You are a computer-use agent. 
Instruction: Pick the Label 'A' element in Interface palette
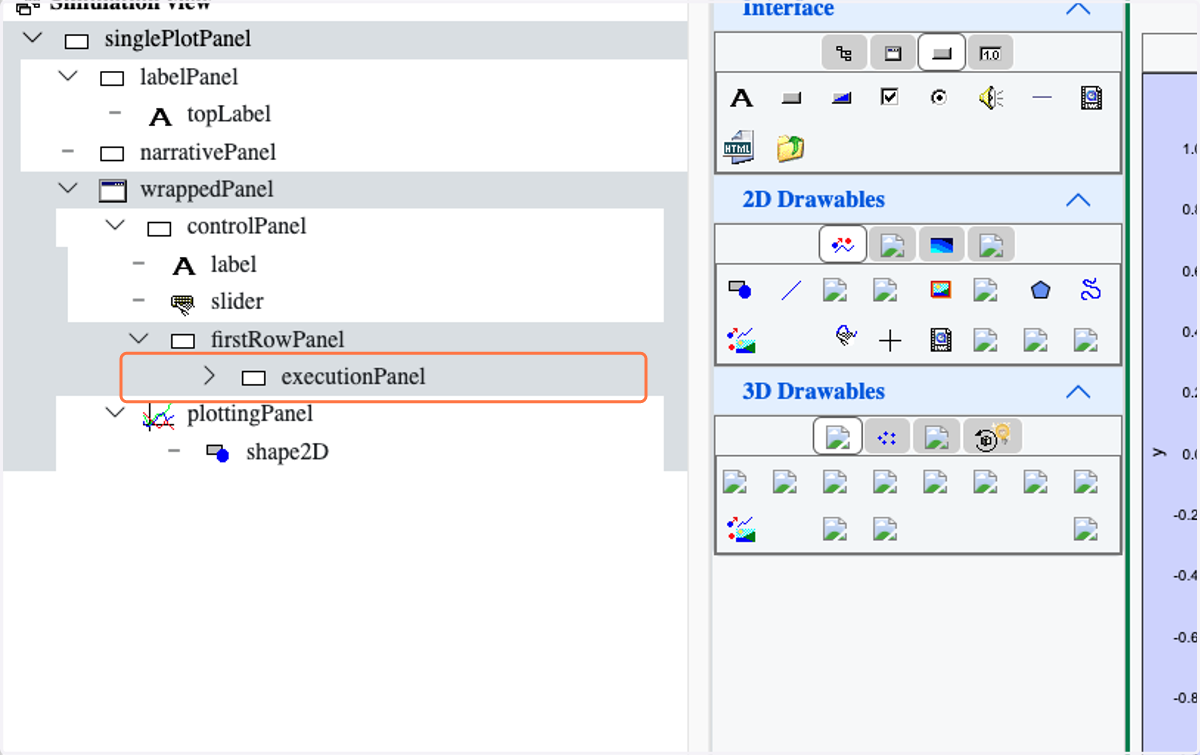pos(741,98)
